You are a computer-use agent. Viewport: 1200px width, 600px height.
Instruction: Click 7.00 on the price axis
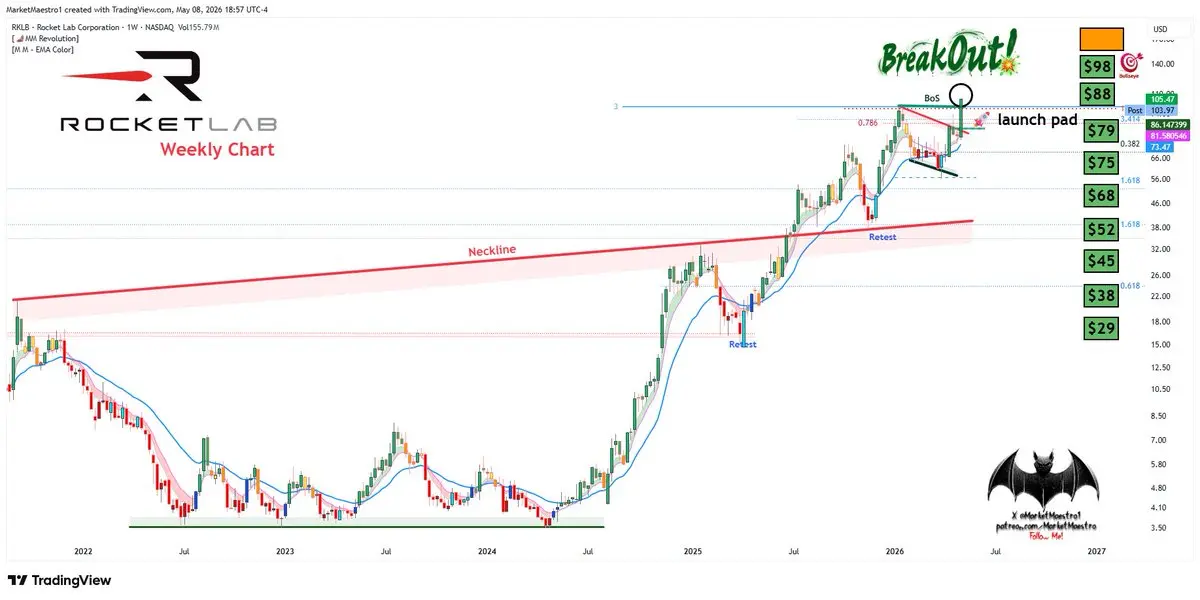[1158, 440]
